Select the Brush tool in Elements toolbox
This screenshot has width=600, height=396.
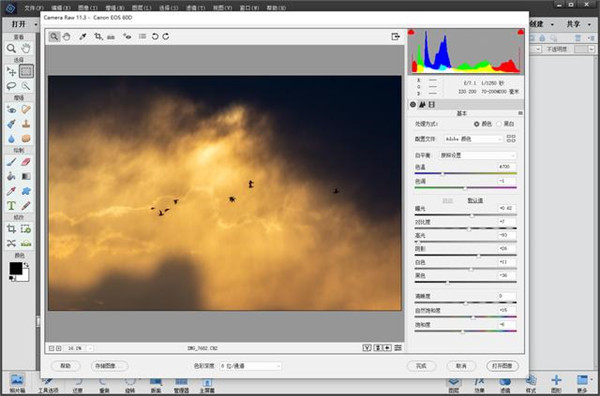[11, 162]
